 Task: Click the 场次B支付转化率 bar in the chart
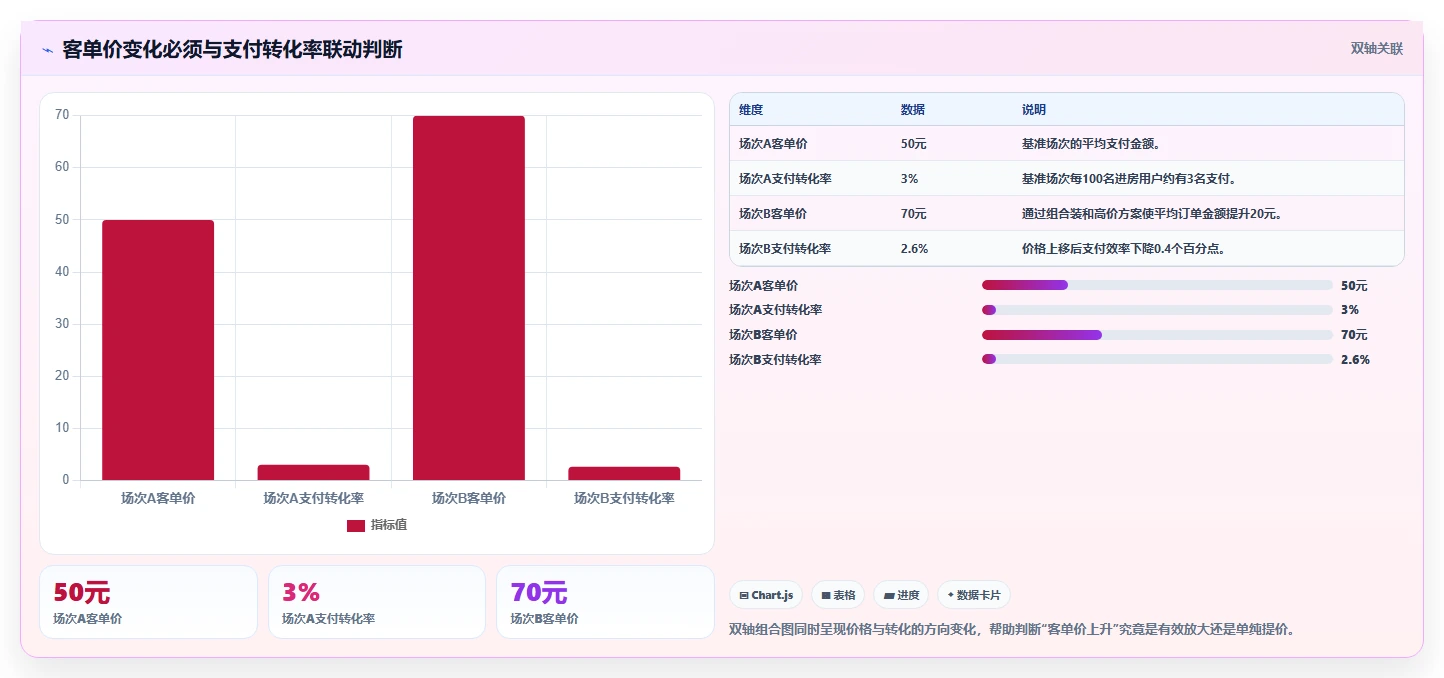tap(624, 473)
